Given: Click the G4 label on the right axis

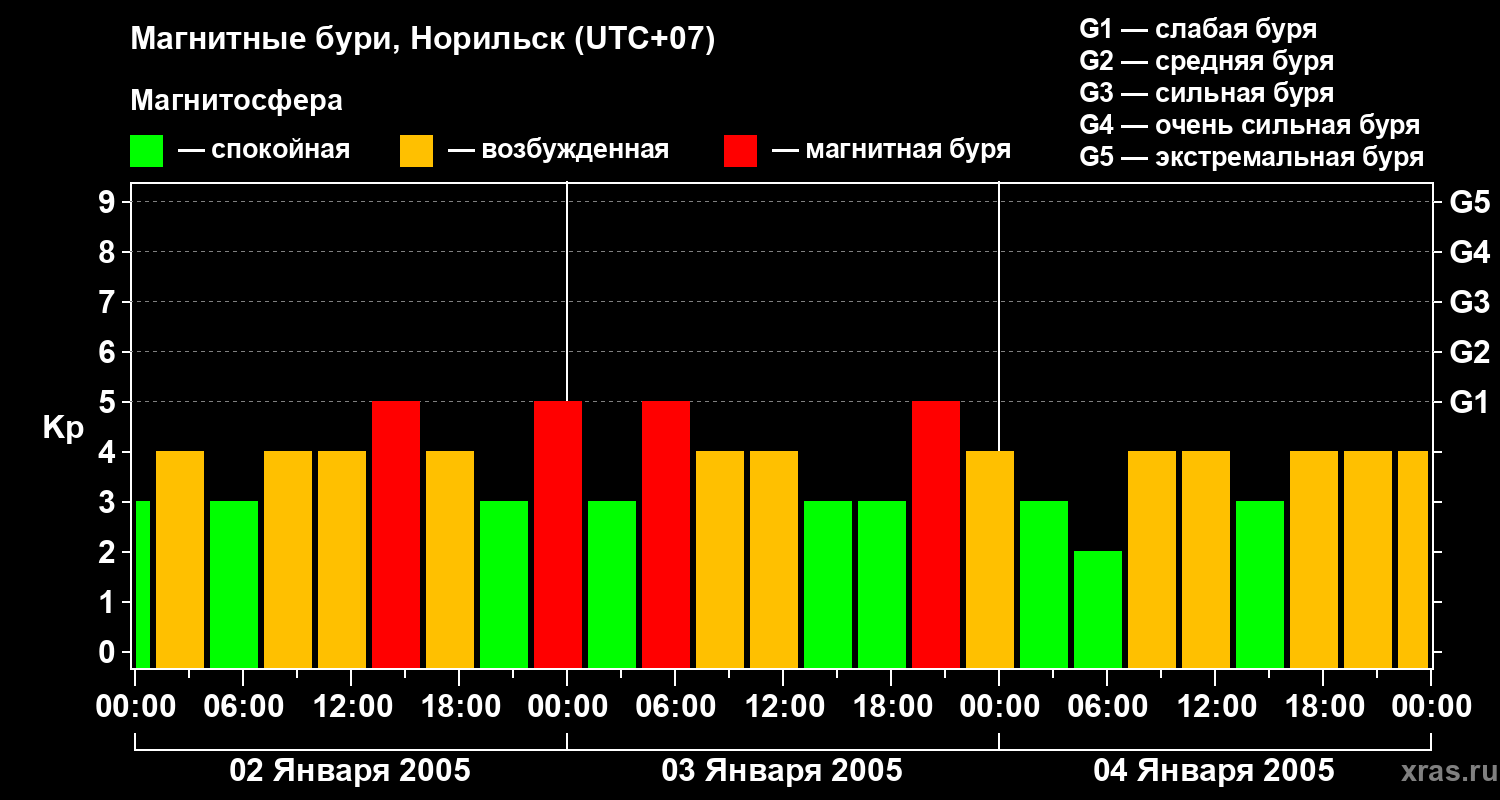Looking at the screenshot, I should click(x=1469, y=252).
